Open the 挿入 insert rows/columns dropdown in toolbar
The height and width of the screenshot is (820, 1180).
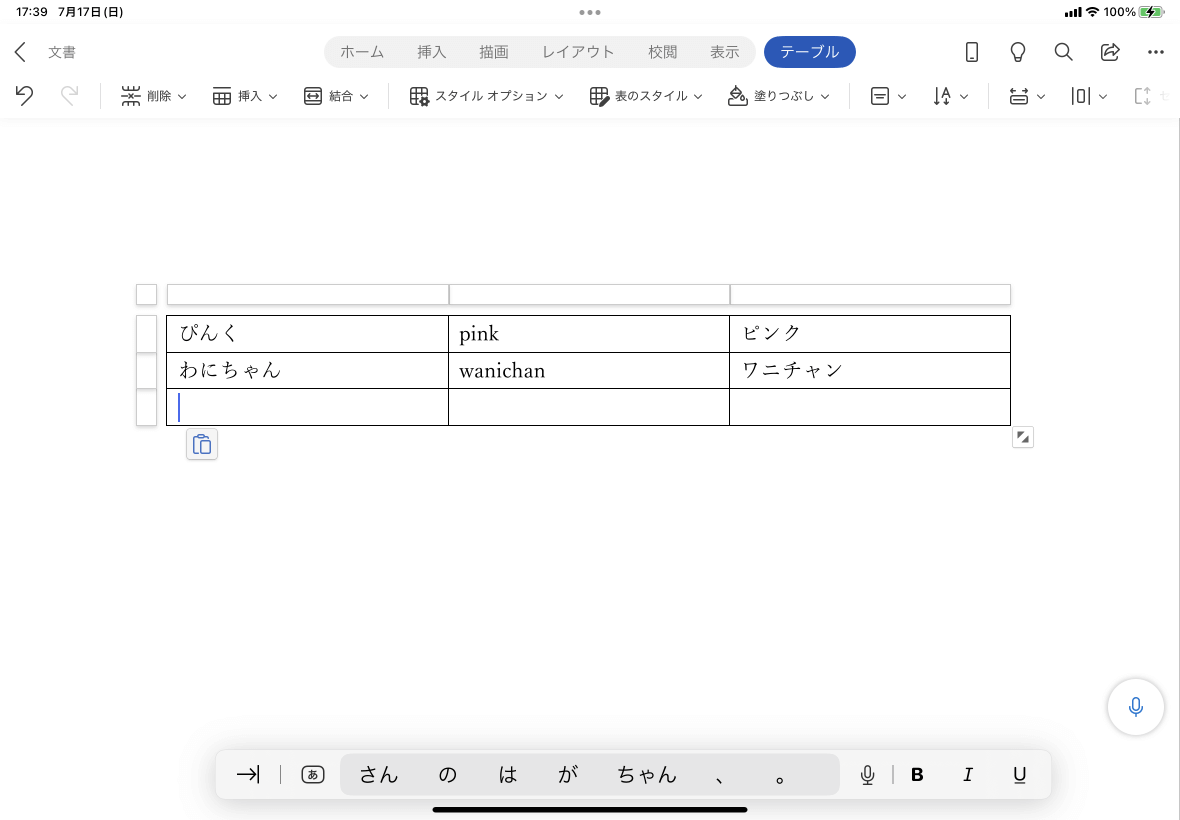245,96
